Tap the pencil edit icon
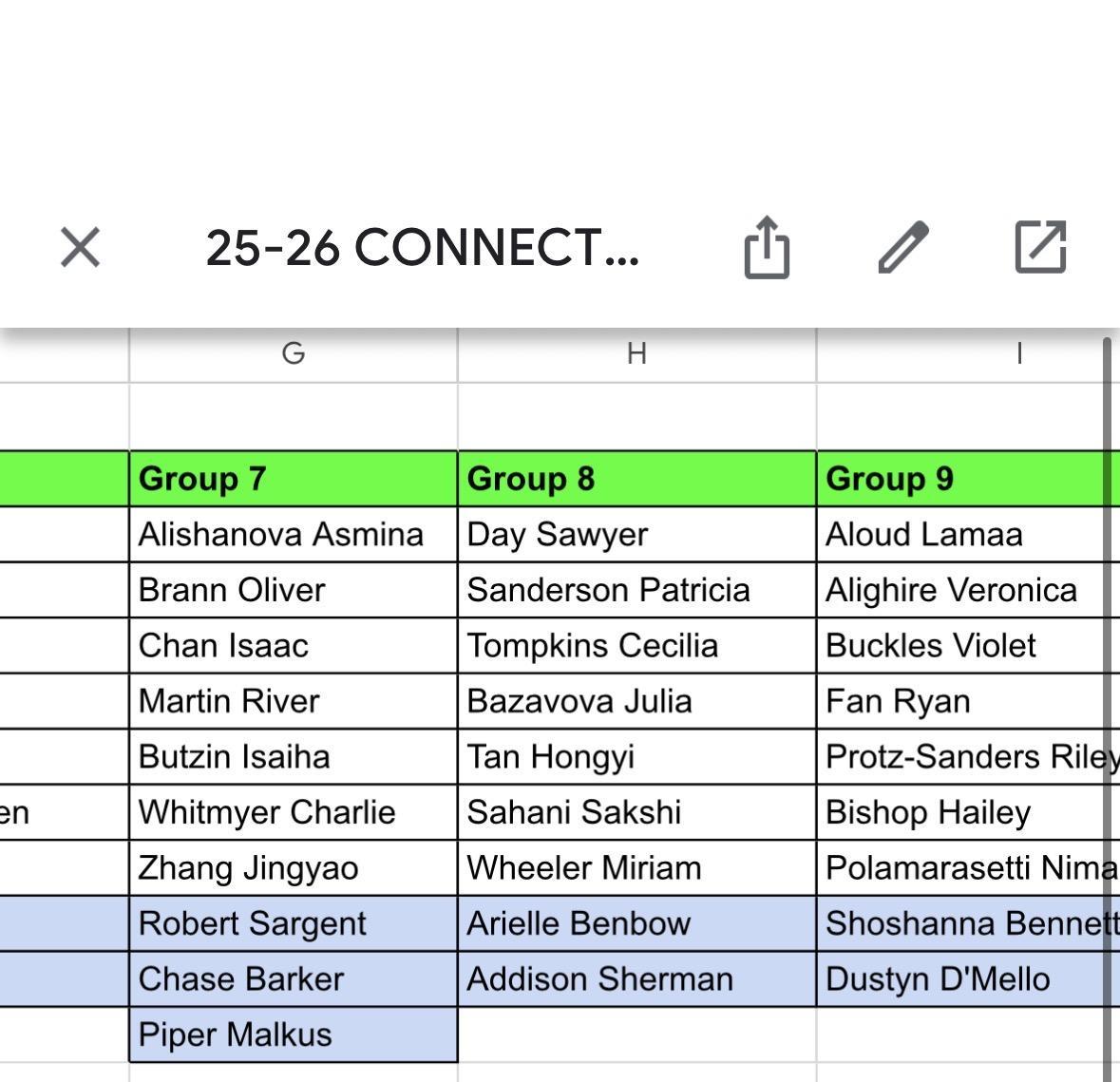 click(902, 248)
